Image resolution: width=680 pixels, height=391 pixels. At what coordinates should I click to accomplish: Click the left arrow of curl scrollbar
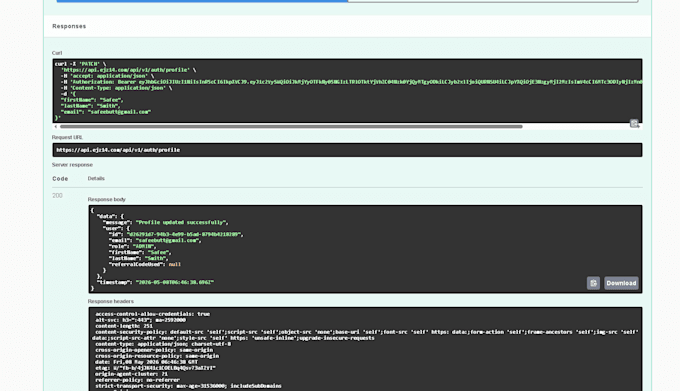click(56, 127)
